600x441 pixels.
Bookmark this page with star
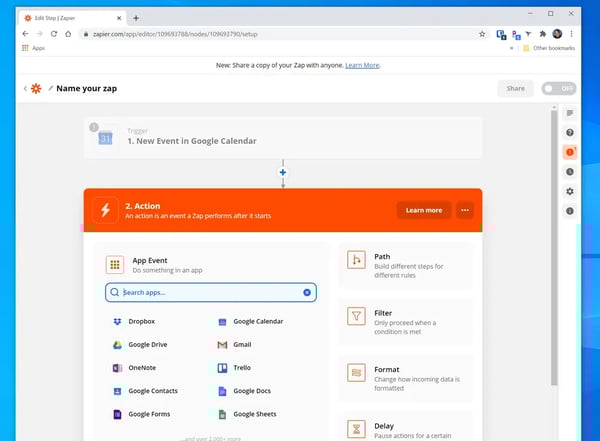pyautogui.click(x=482, y=34)
